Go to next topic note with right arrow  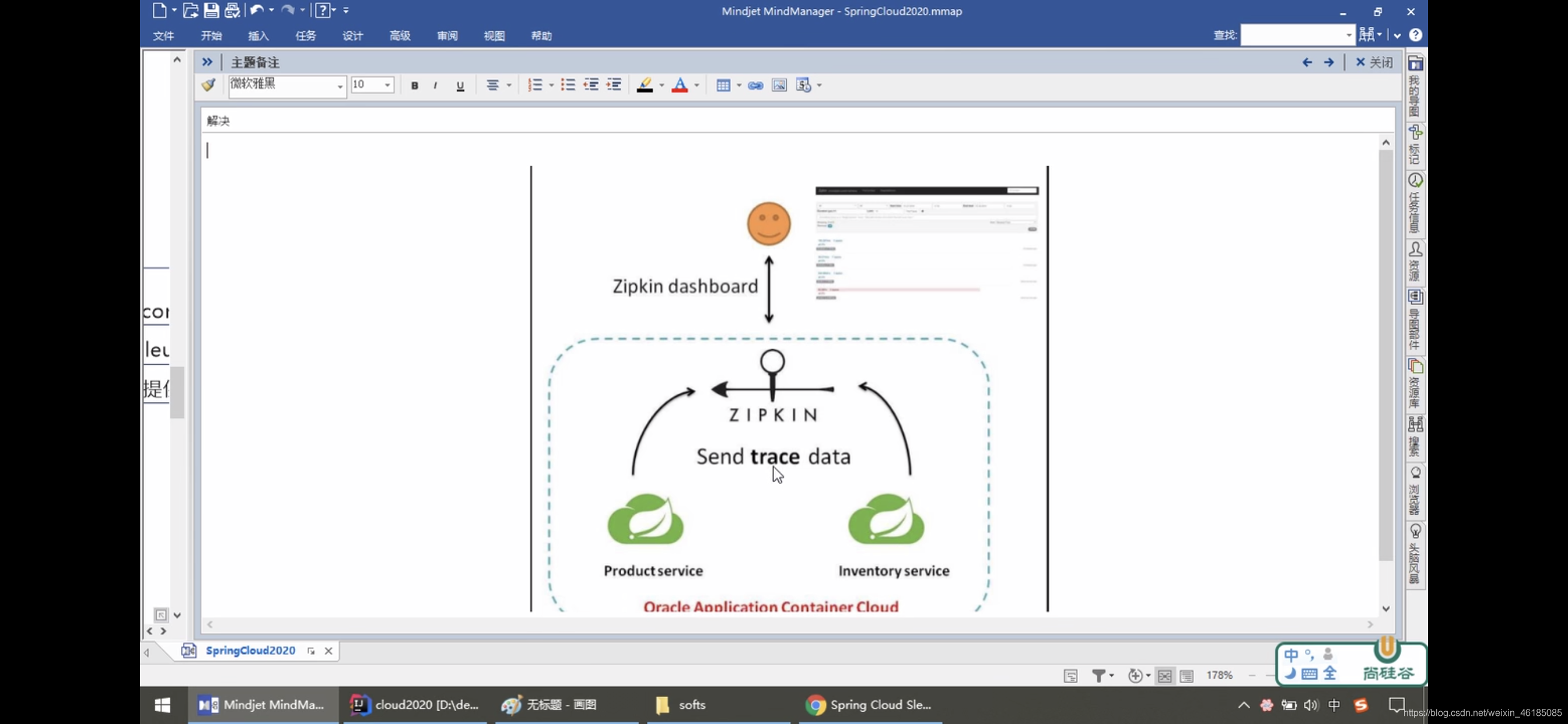[x=1329, y=62]
